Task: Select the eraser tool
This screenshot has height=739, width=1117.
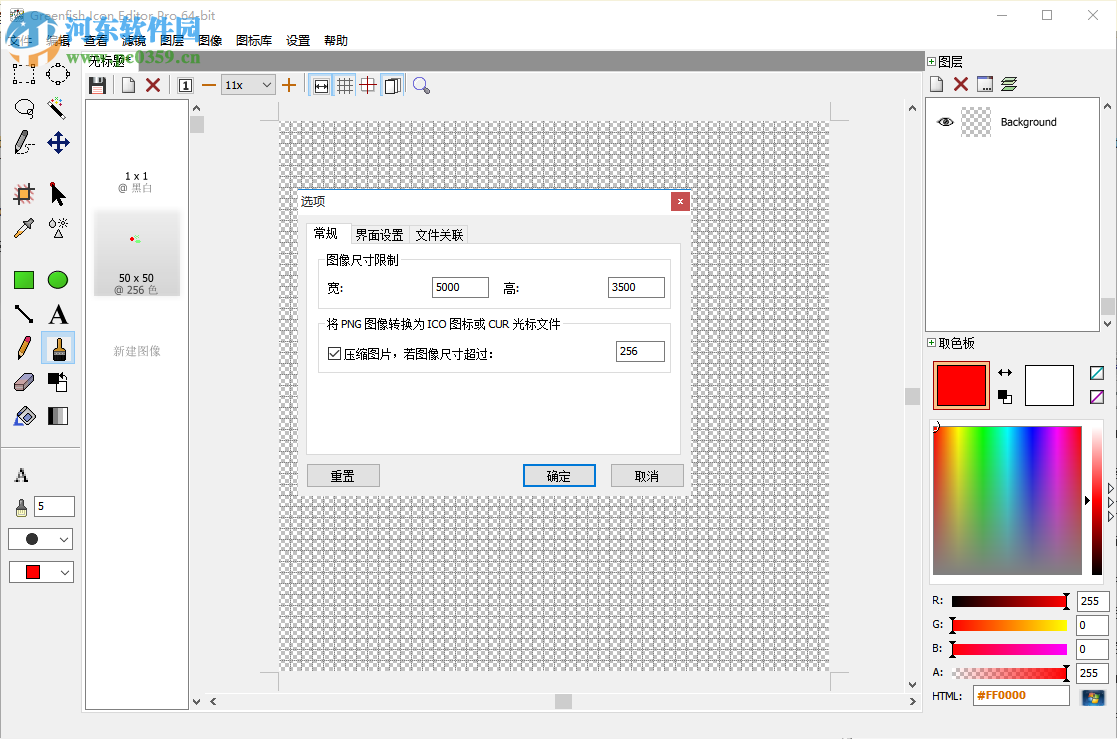Action: tap(23, 382)
